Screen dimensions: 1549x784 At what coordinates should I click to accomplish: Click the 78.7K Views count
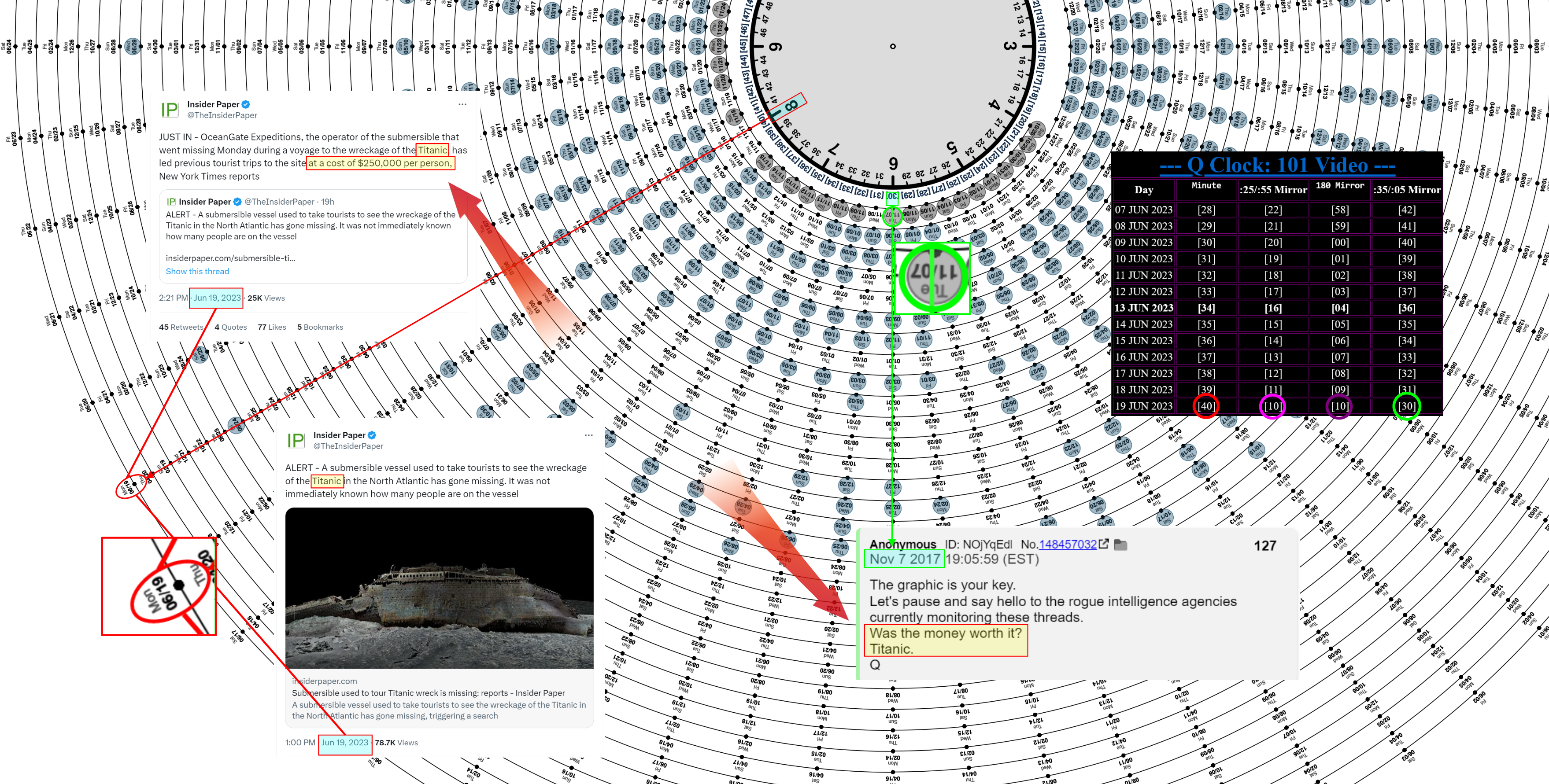coord(396,743)
